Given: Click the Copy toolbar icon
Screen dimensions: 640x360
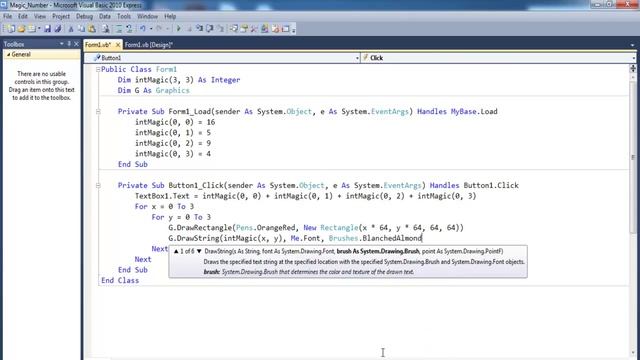Looking at the screenshot, I should click(x=81, y=29).
